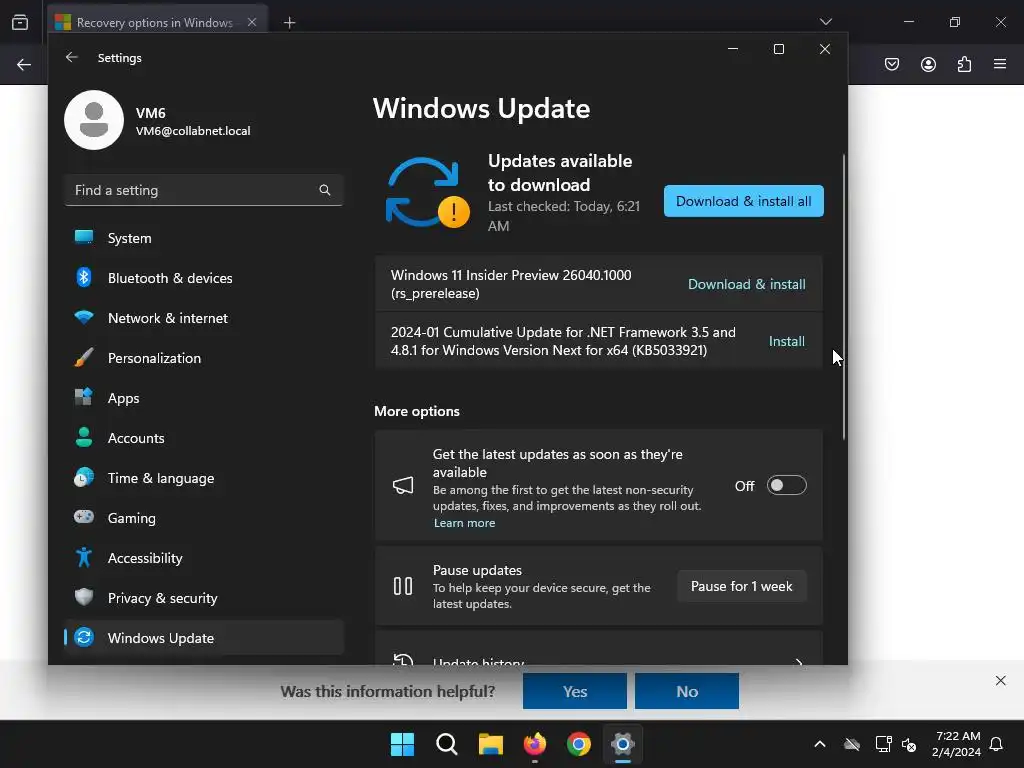
Task: Click the Firefox View icon
Action: tap(20, 22)
